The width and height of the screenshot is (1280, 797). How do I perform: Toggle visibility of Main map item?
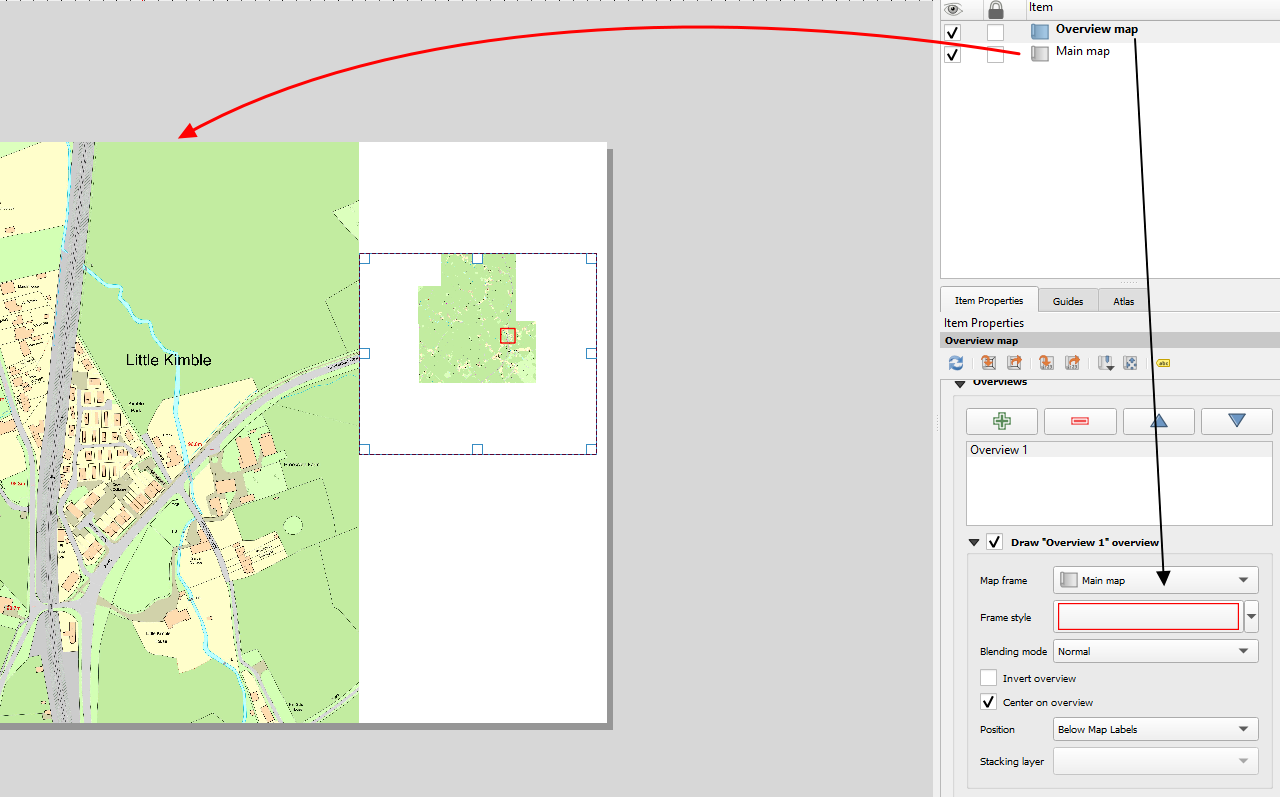point(953,55)
